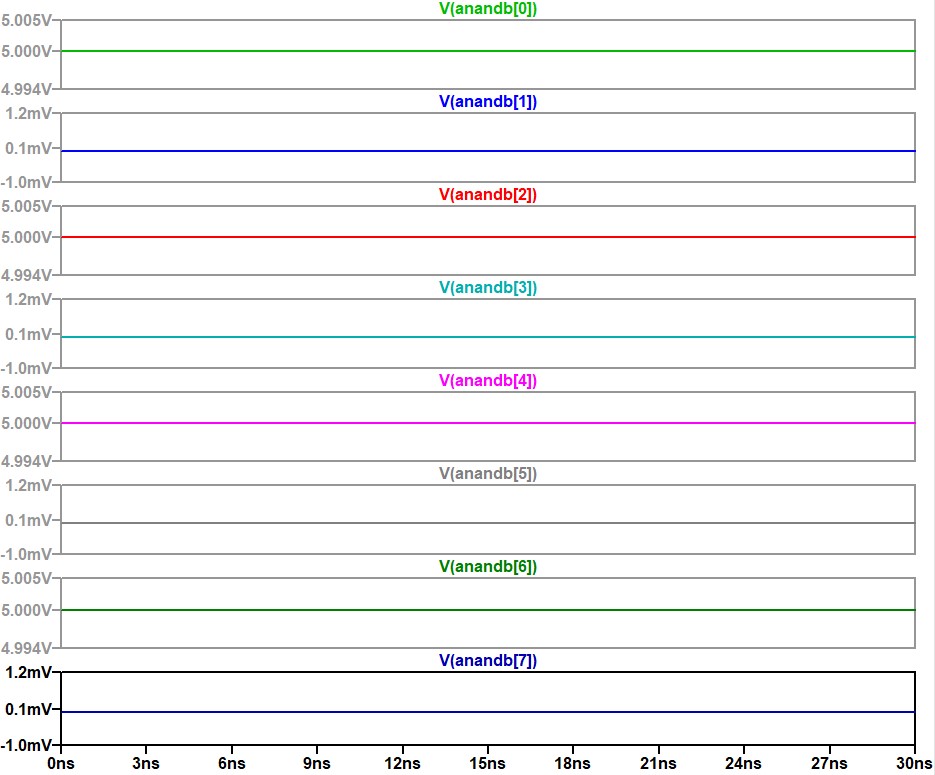Image resolution: width=935 pixels, height=775 pixels.
Task: Click the V(anandb[1]) trace label
Action: (x=488, y=102)
